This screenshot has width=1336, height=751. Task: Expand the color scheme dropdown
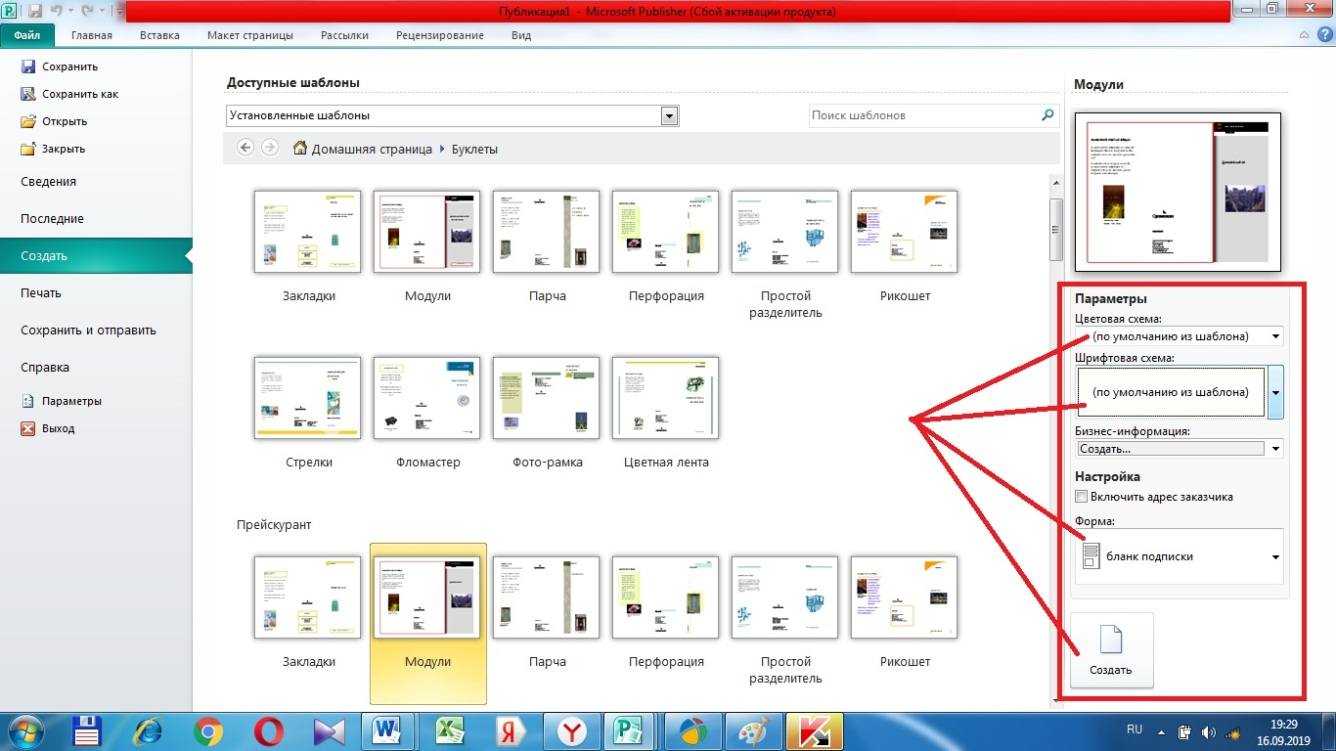pyautogui.click(x=1275, y=337)
